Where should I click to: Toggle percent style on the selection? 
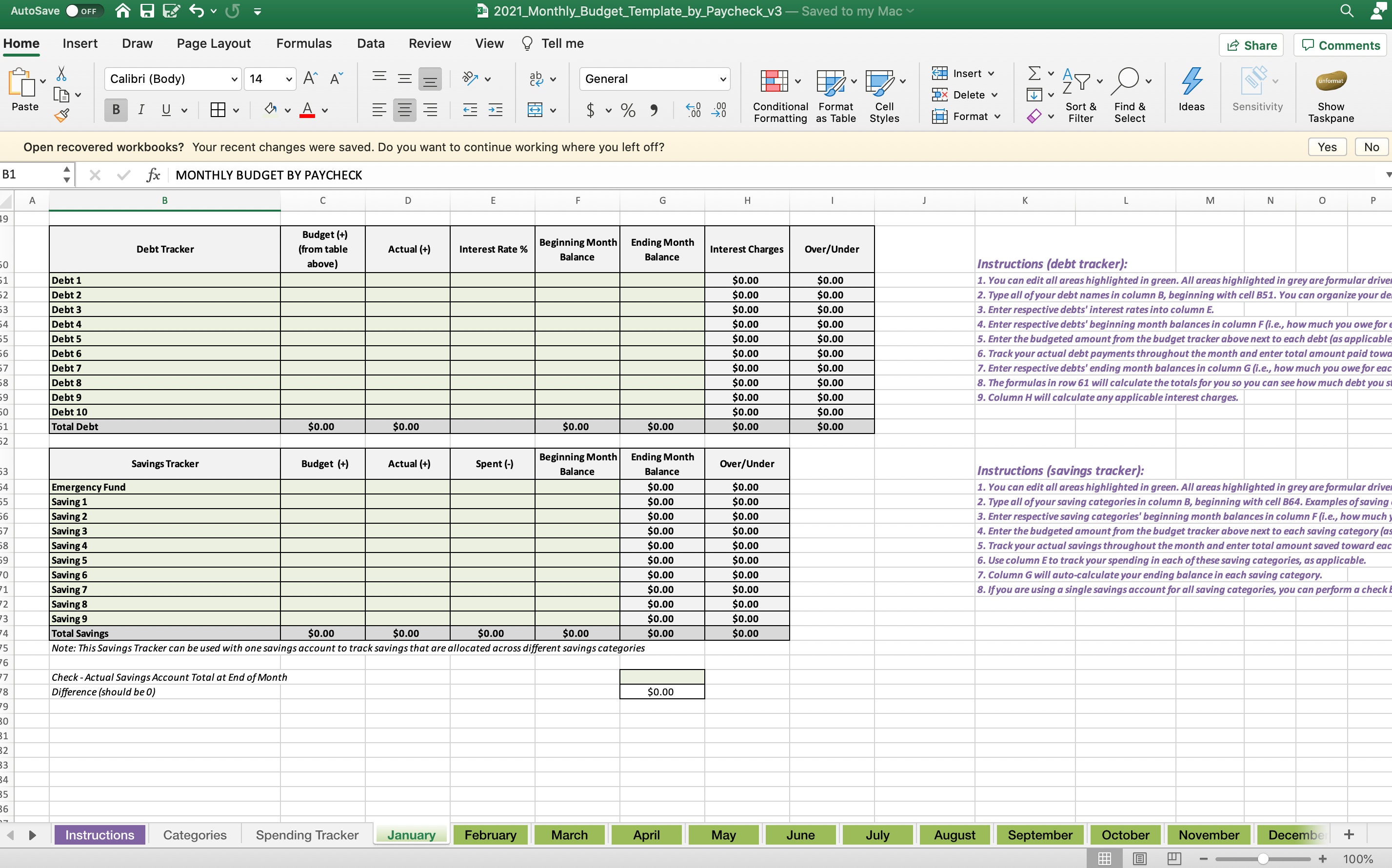click(627, 110)
